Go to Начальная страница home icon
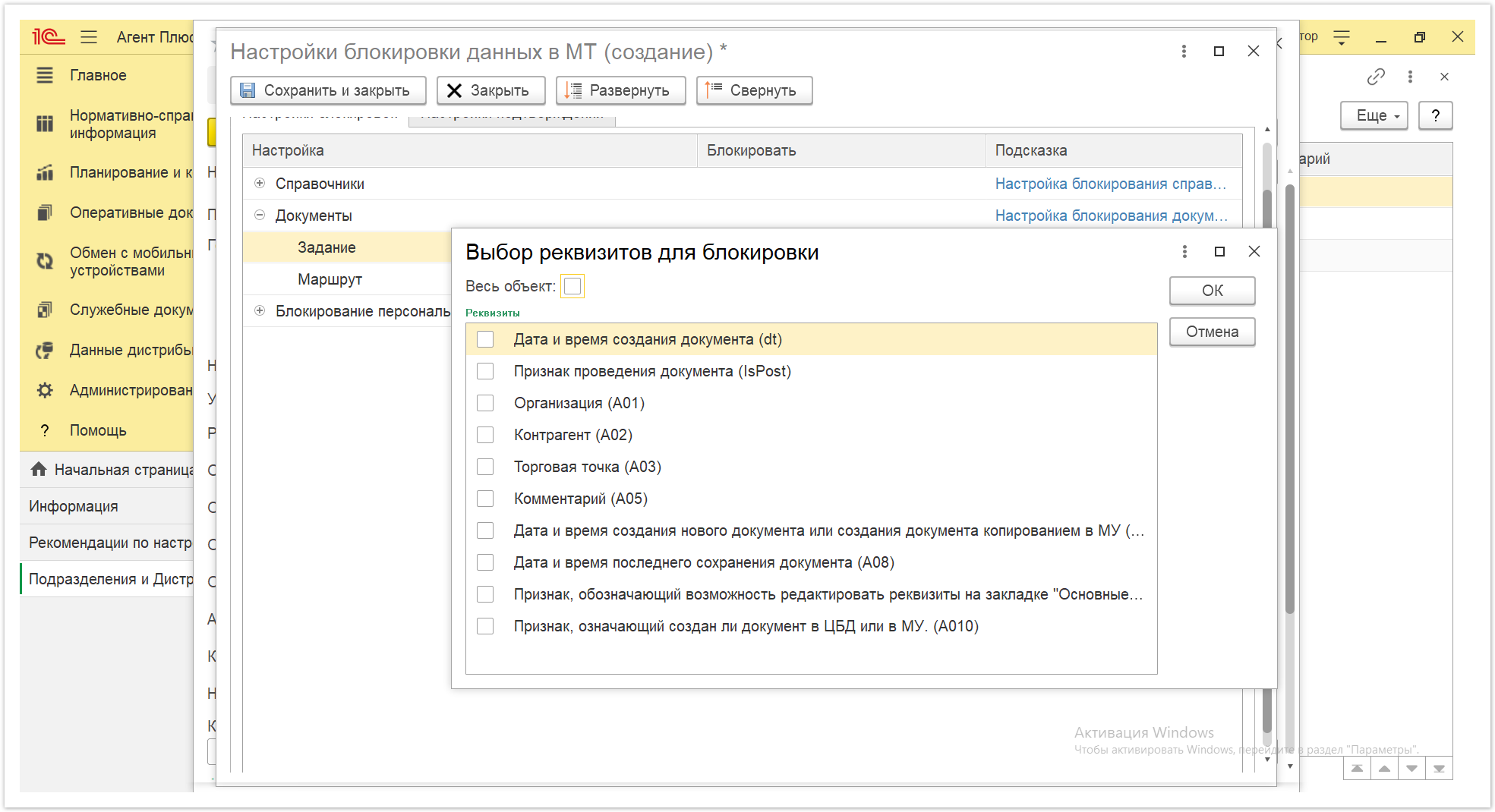 click(x=39, y=469)
